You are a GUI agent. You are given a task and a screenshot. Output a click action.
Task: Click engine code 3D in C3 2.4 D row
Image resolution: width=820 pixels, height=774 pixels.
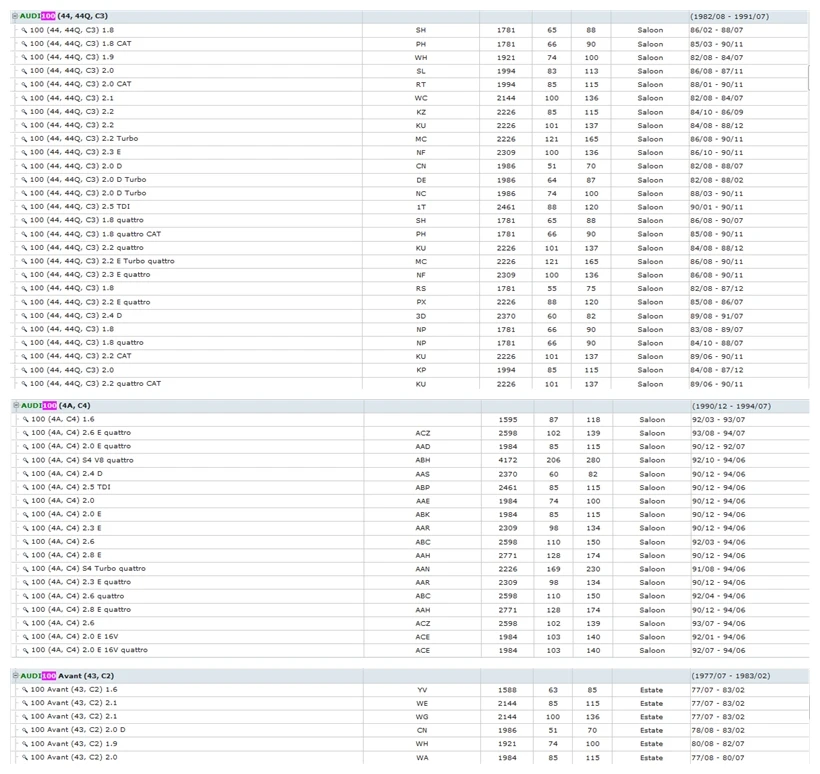421,316
